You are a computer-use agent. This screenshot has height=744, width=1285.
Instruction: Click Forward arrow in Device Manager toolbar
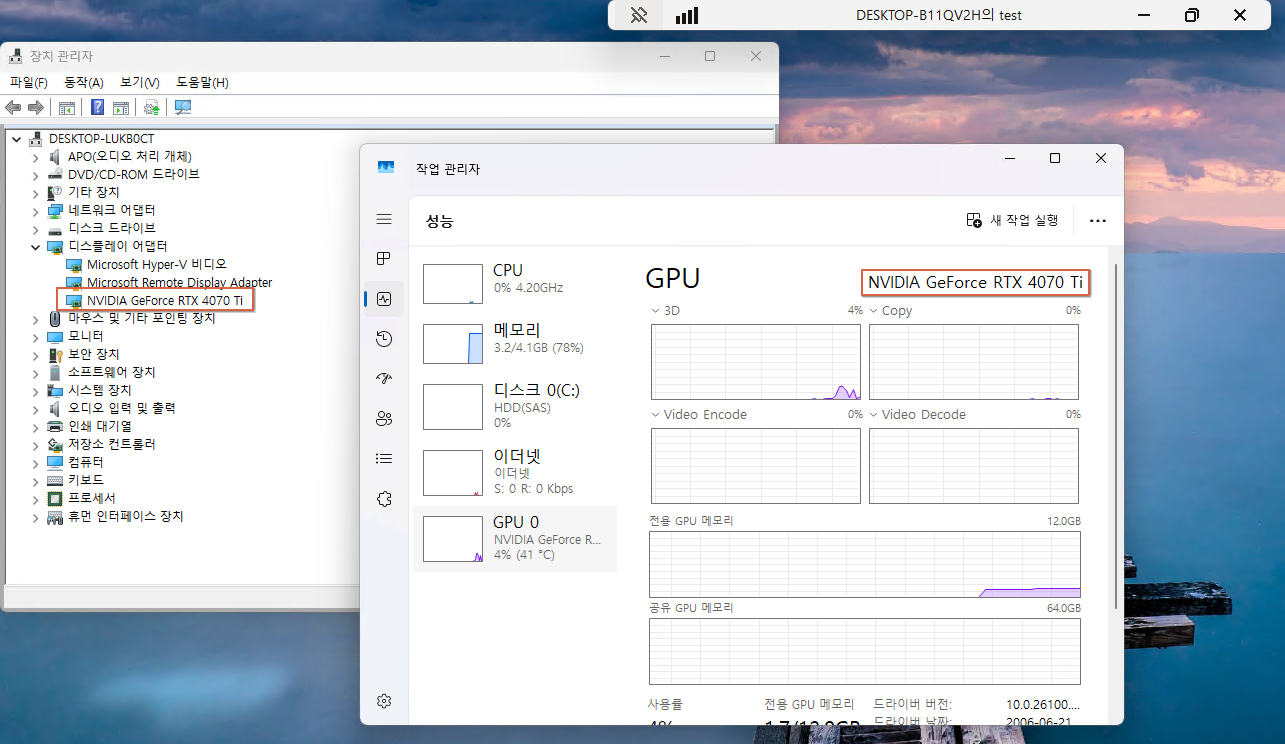coord(36,107)
